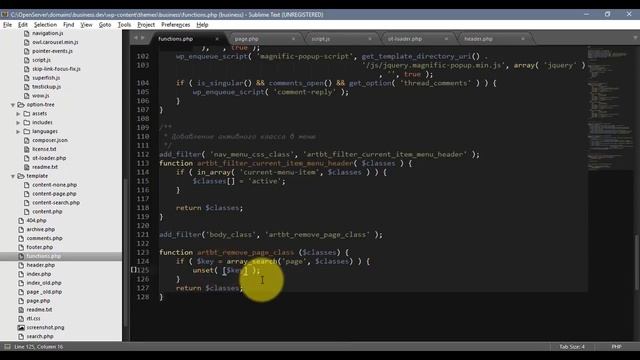Open the Edit menu

(23, 25)
